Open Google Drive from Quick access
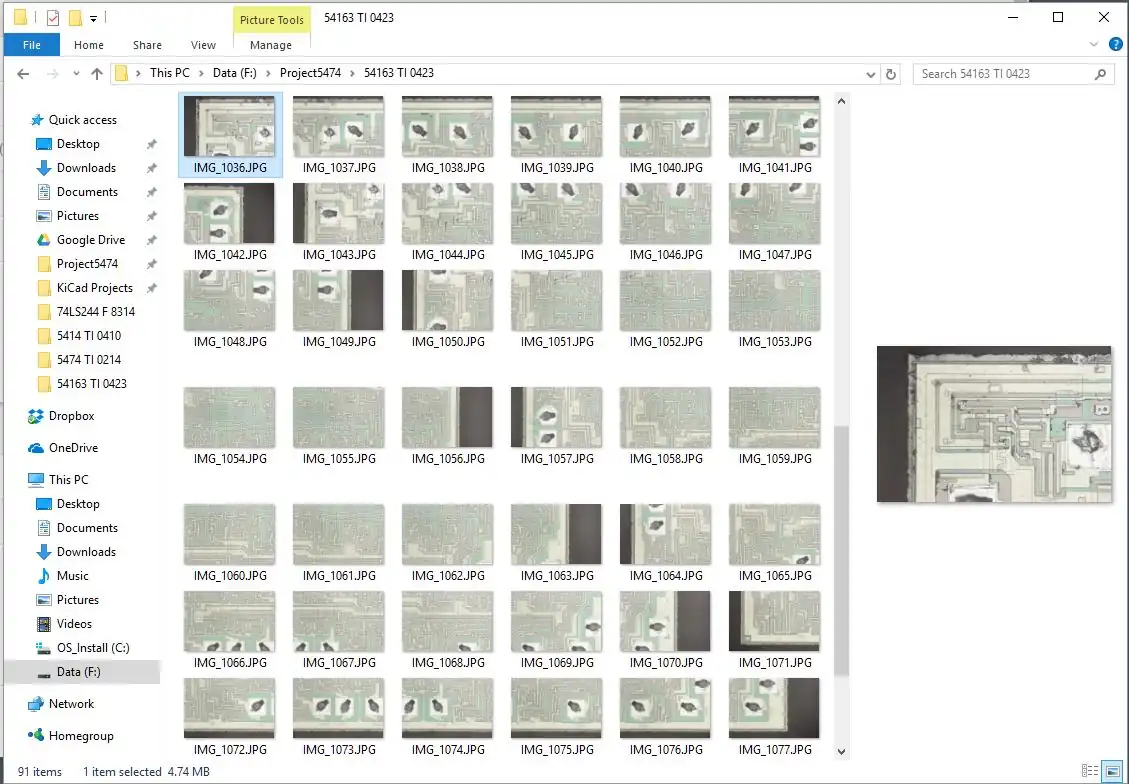1129x784 pixels. pos(90,240)
